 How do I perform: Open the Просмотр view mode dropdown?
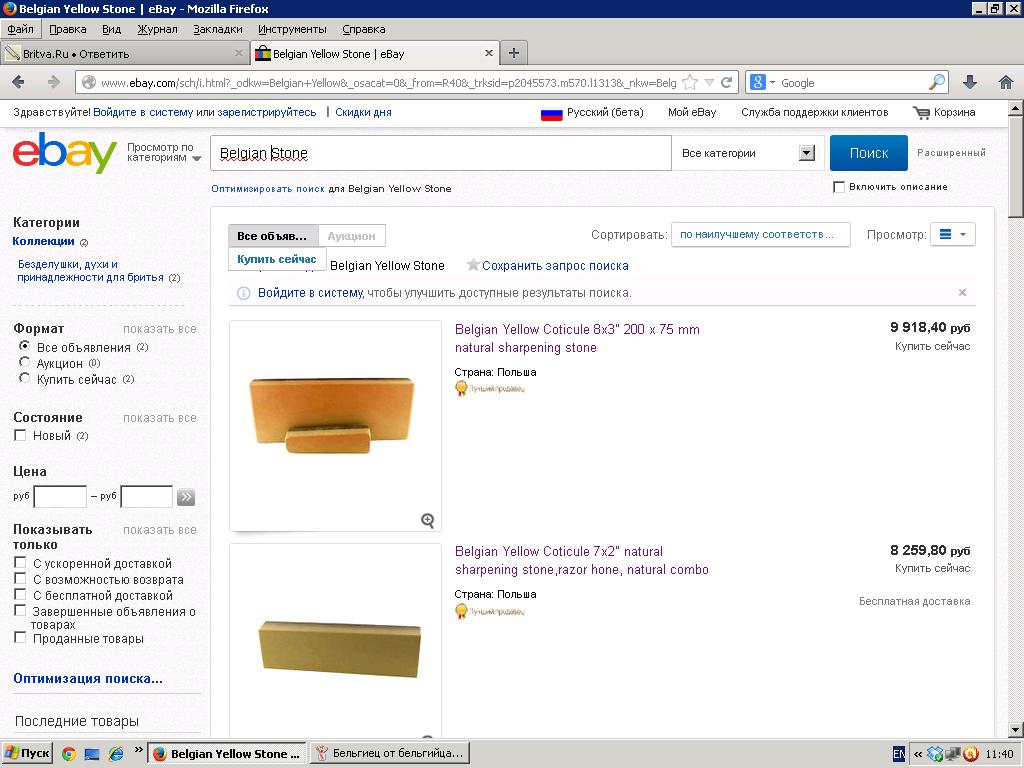tap(952, 235)
